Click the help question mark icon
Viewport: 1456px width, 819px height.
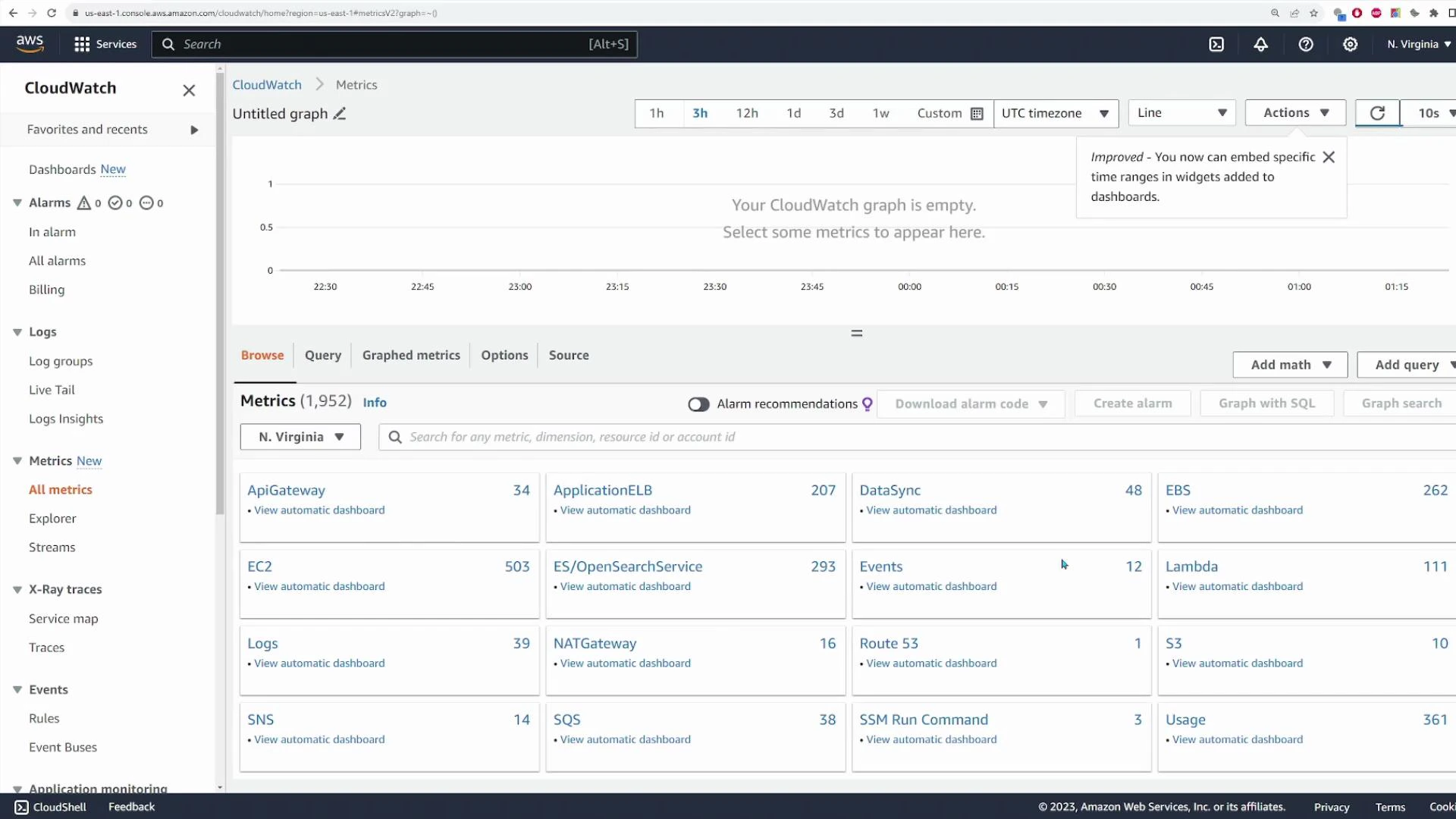(x=1306, y=44)
